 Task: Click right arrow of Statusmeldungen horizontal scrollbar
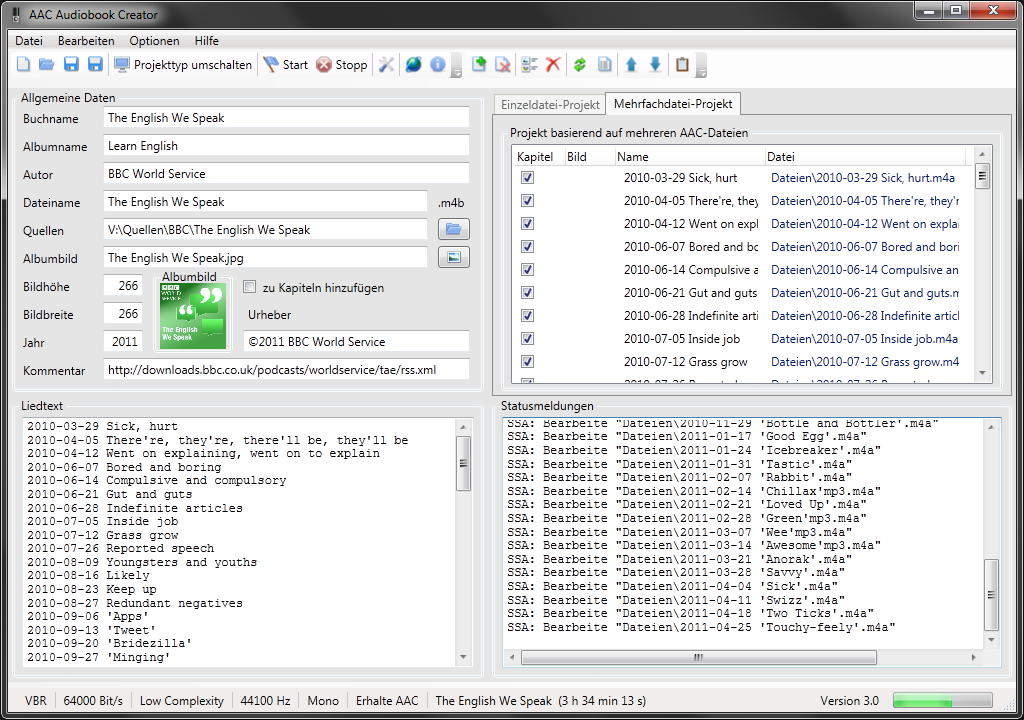pos(974,657)
